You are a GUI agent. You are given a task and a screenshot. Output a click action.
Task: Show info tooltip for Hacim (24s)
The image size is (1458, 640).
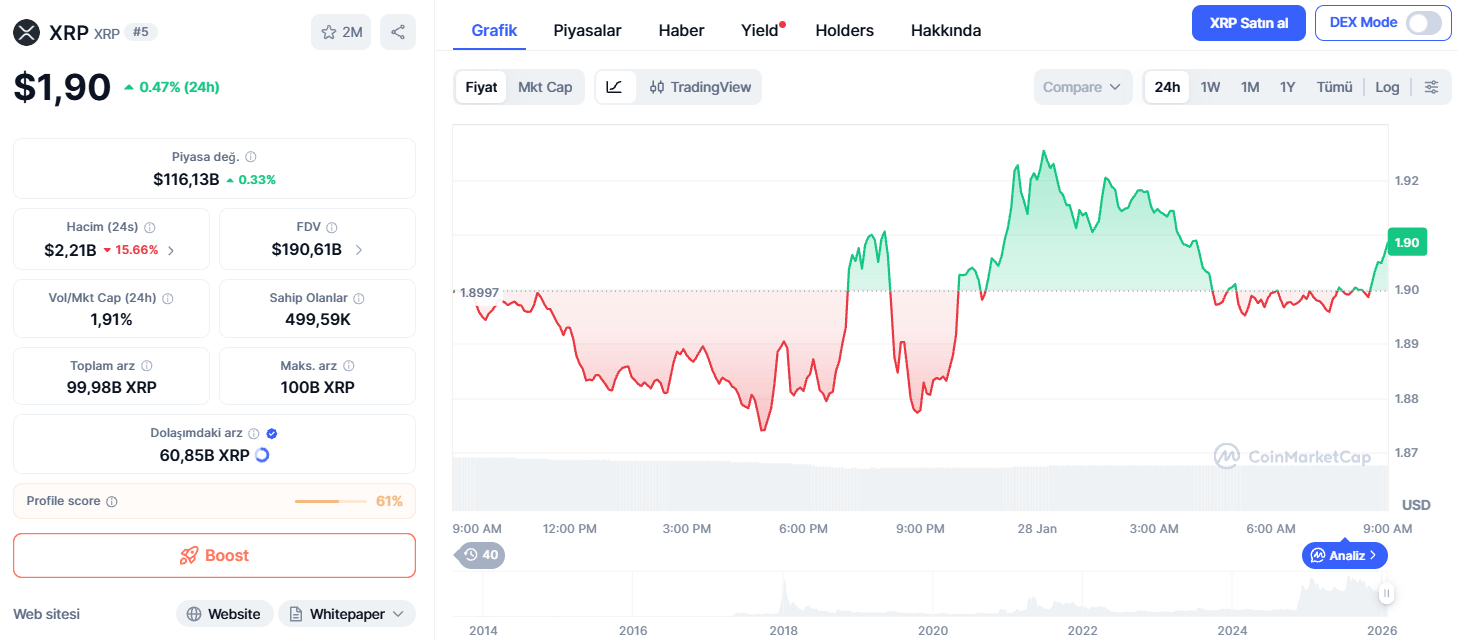(x=150, y=227)
